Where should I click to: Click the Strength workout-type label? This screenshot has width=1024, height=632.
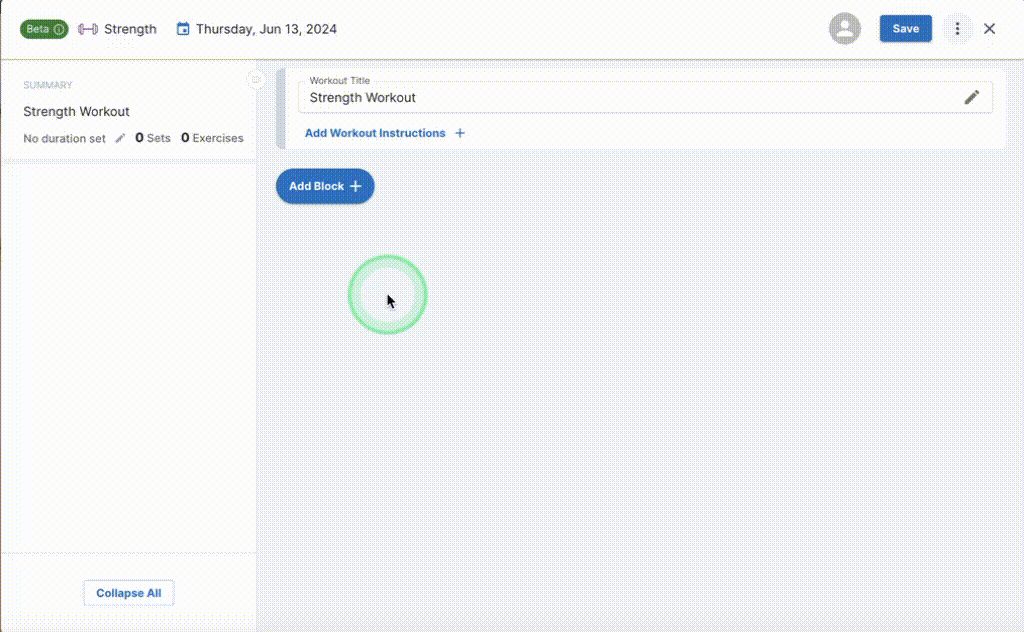pos(131,29)
